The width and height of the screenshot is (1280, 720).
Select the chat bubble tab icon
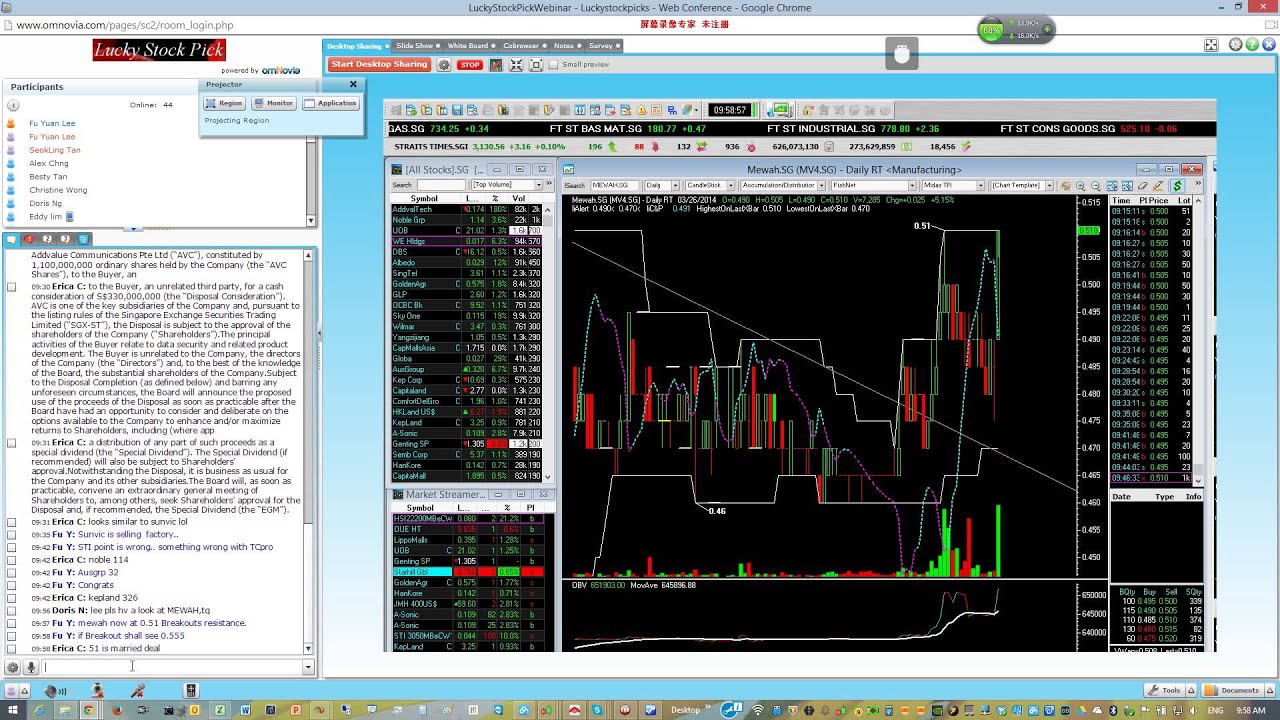click(12, 239)
